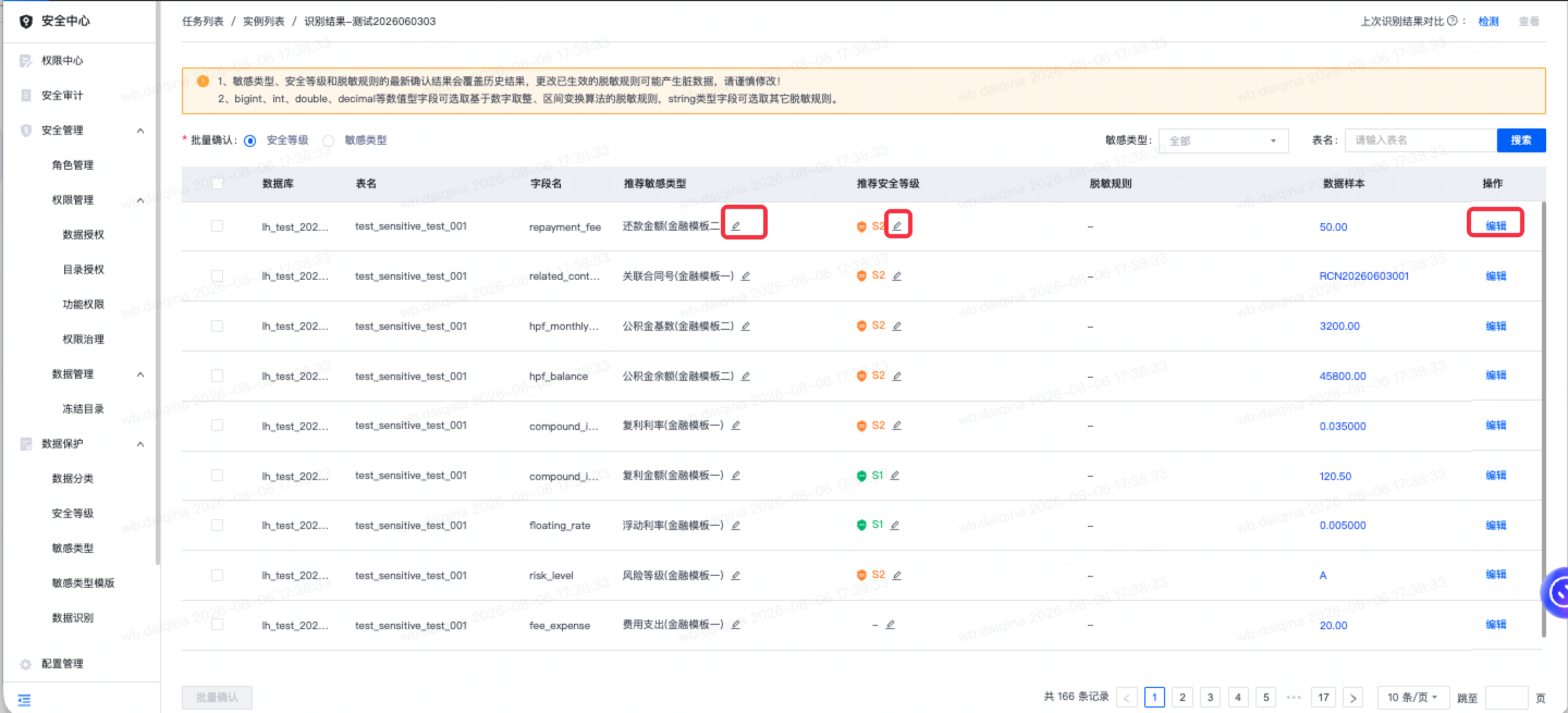Open the 10 条/页 page size dropdown
Image resolution: width=1568 pixels, height=713 pixels.
point(1412,697)
